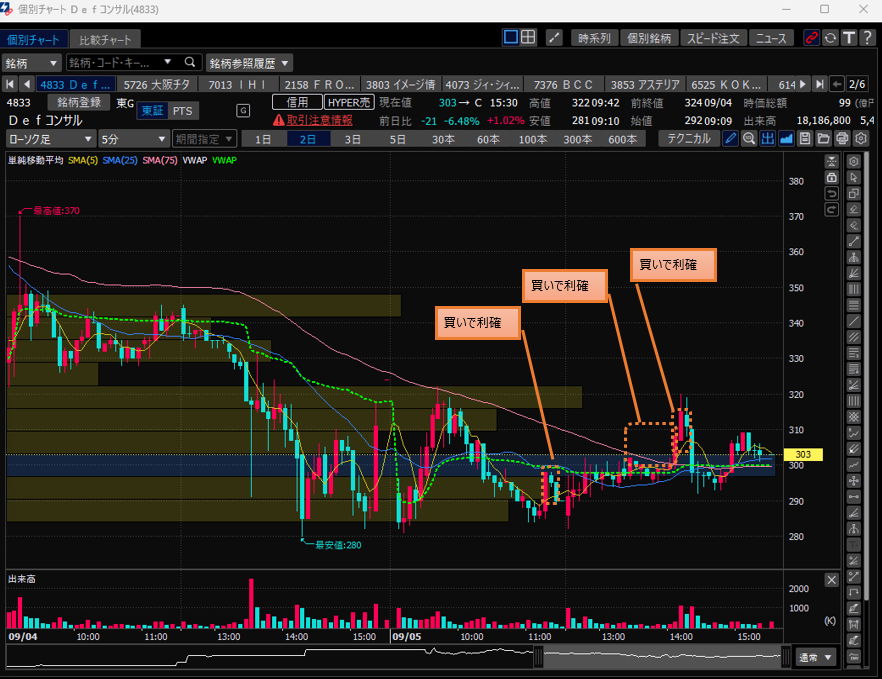Switch to four-pane split layout

tap(529, 38)
